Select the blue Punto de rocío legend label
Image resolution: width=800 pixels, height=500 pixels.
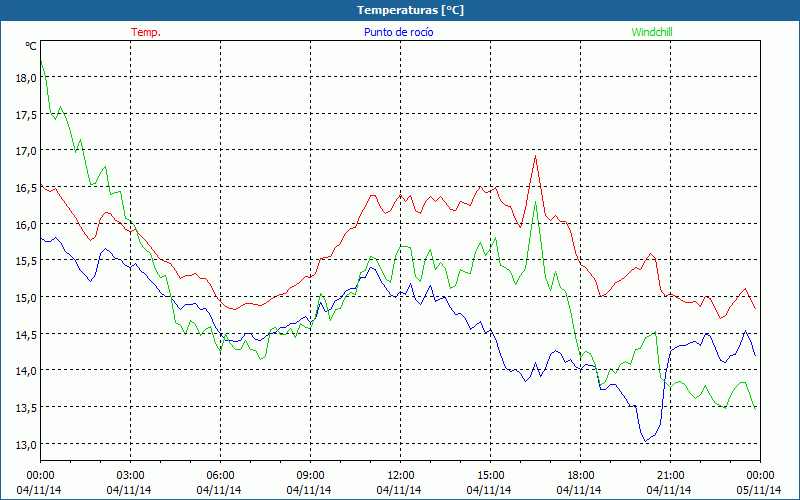point(398,32)
